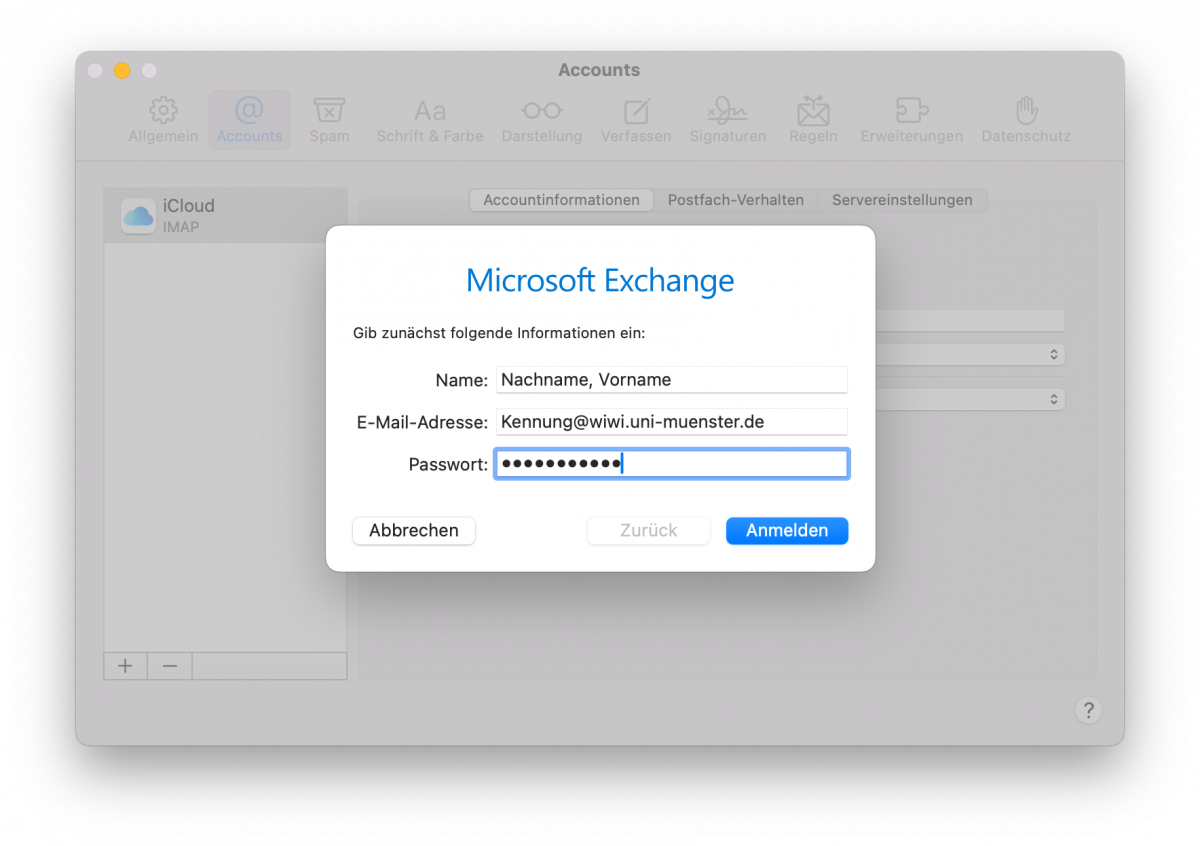Open help with the question mark button

1088,710
